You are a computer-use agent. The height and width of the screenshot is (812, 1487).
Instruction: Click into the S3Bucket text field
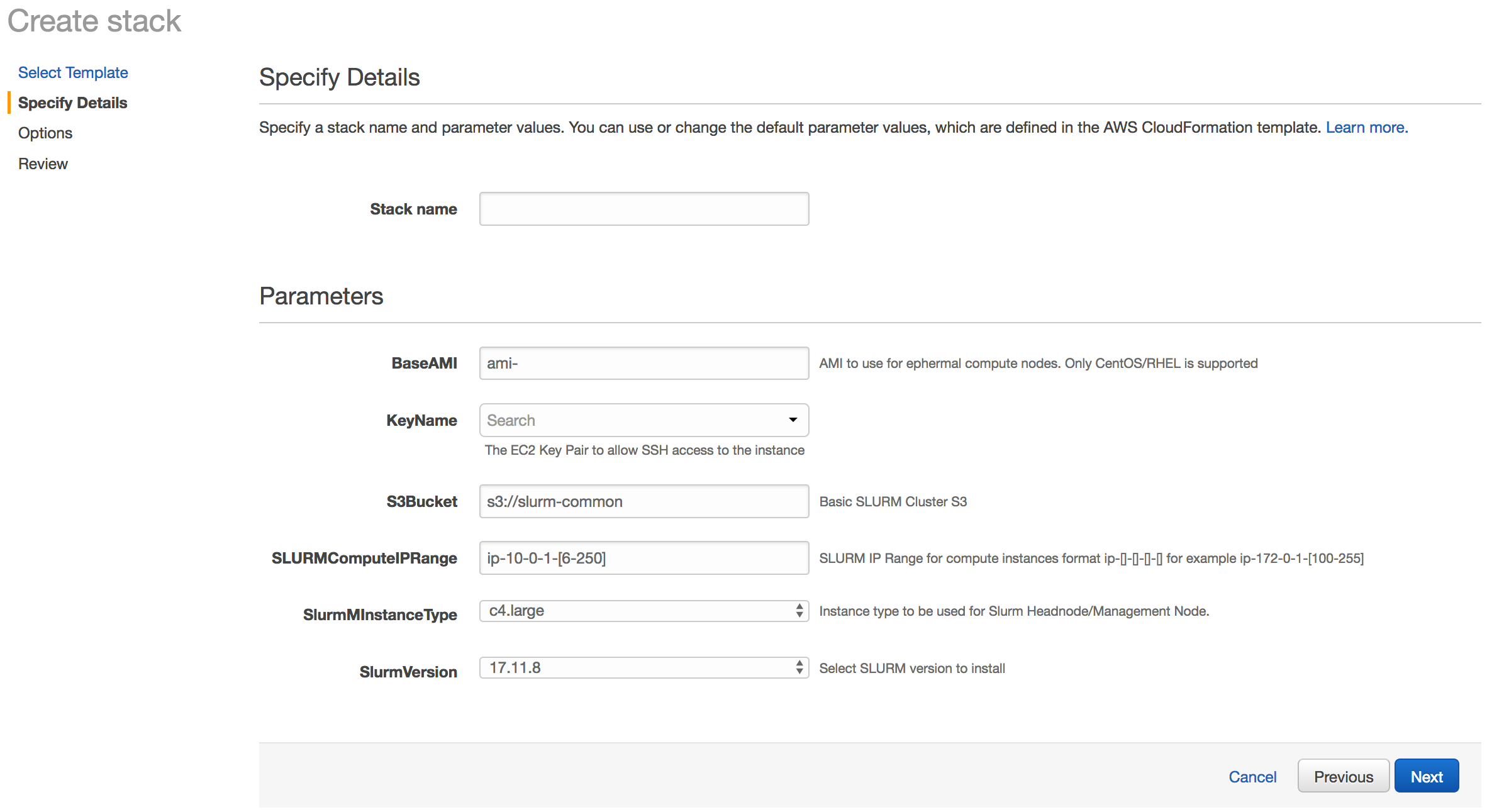pyautogui.click(x=643, y=501)
